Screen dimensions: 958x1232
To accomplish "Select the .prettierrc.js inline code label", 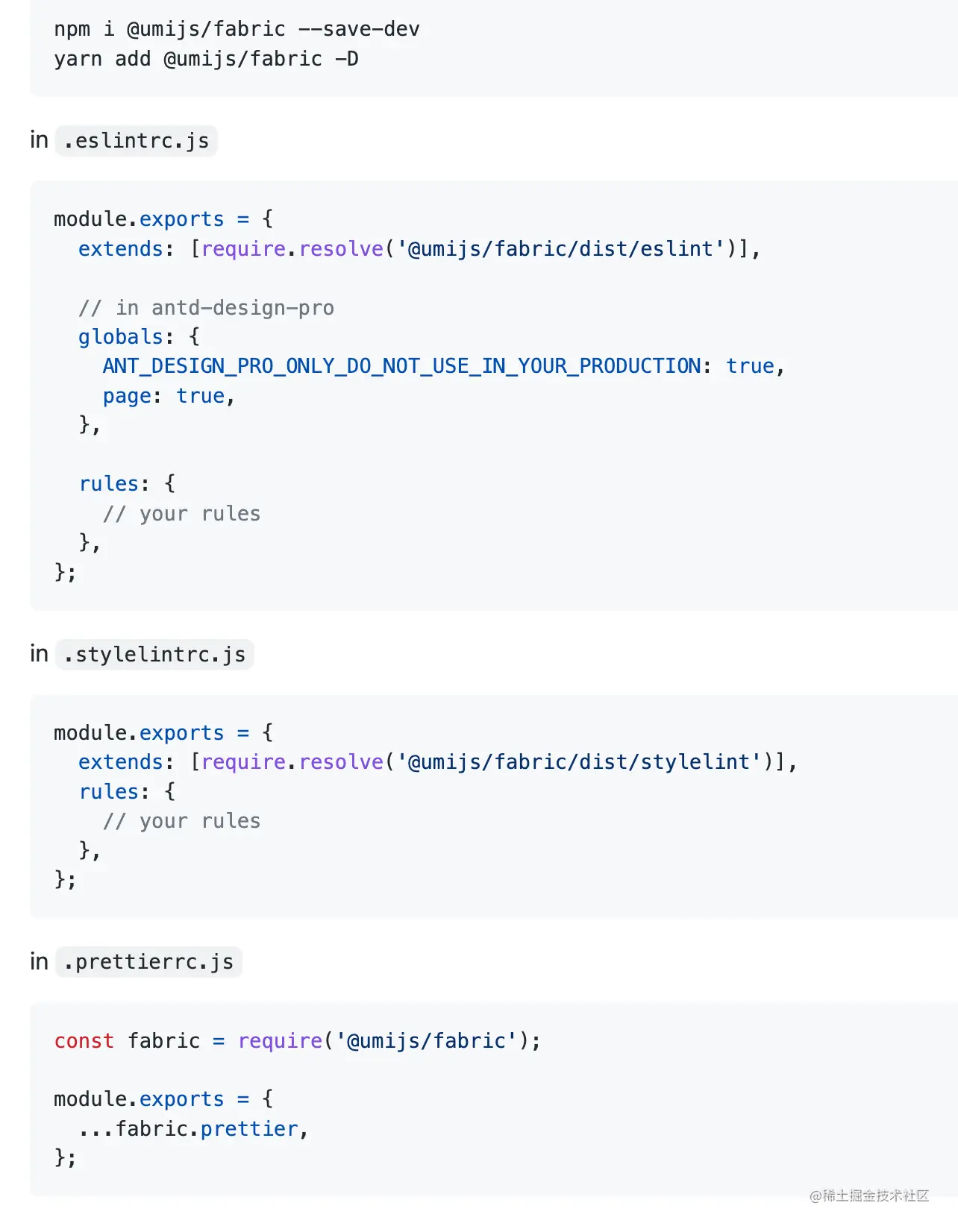I will tap(148, 962).
